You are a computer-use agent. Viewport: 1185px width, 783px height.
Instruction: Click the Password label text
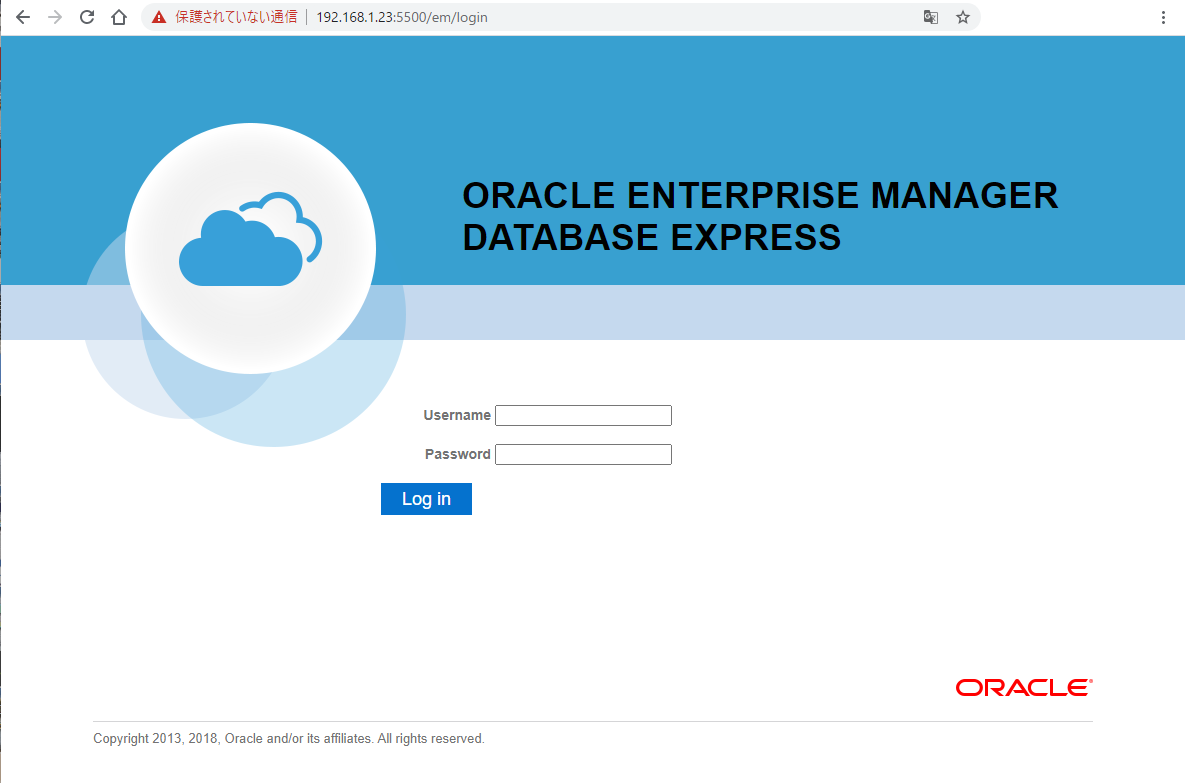click(457, 454)
